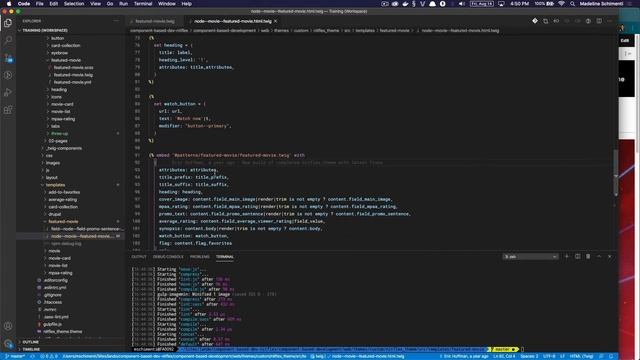Close the terminal panel
The width and height of the screenshot is (640, 360).
coord(609,257)
